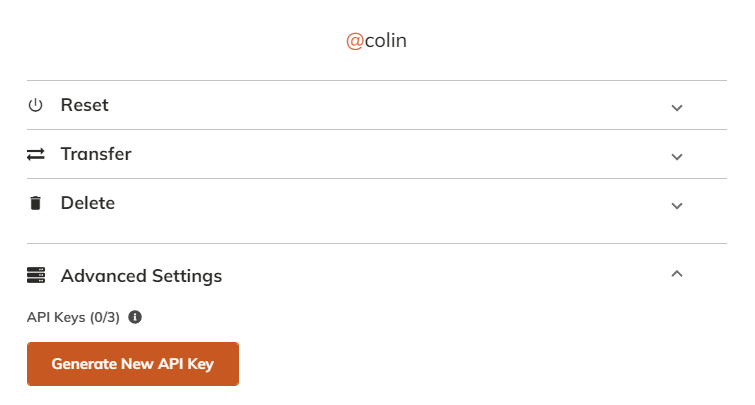The width and height of the screenshot is (755, 405).
Task: Click the trash can Delete icon
Action: 35,203
